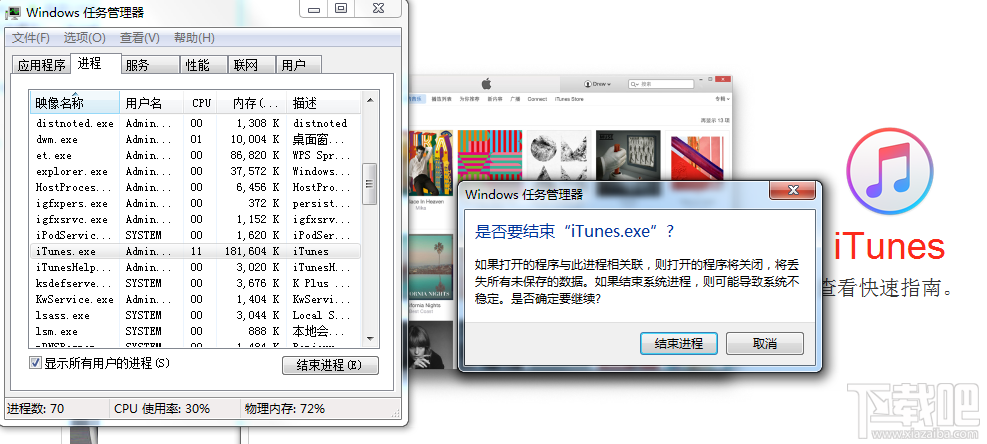
Task: Open the 帮助(H) menu
Action: coord(195,38)
